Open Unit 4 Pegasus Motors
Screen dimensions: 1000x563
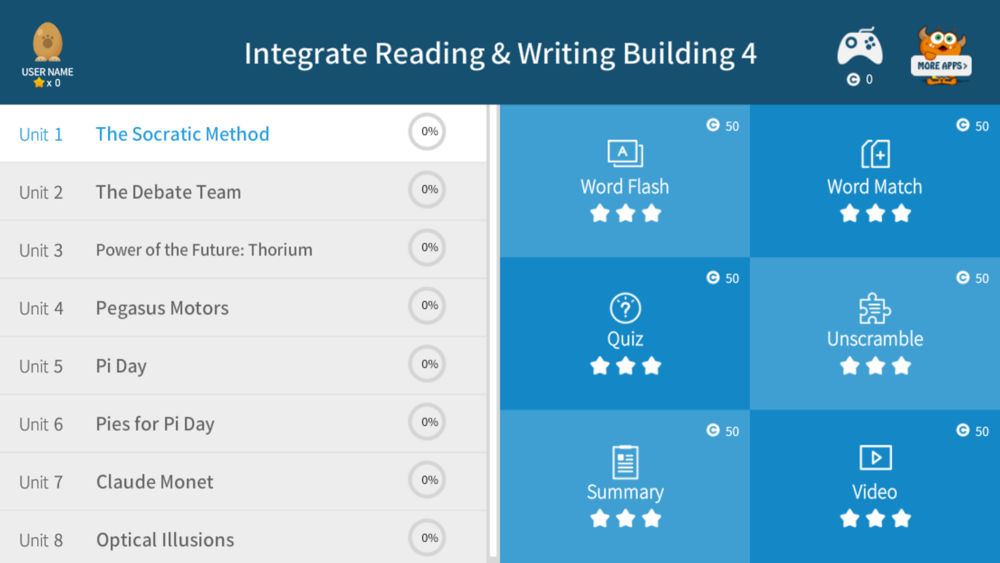(243, 308)
